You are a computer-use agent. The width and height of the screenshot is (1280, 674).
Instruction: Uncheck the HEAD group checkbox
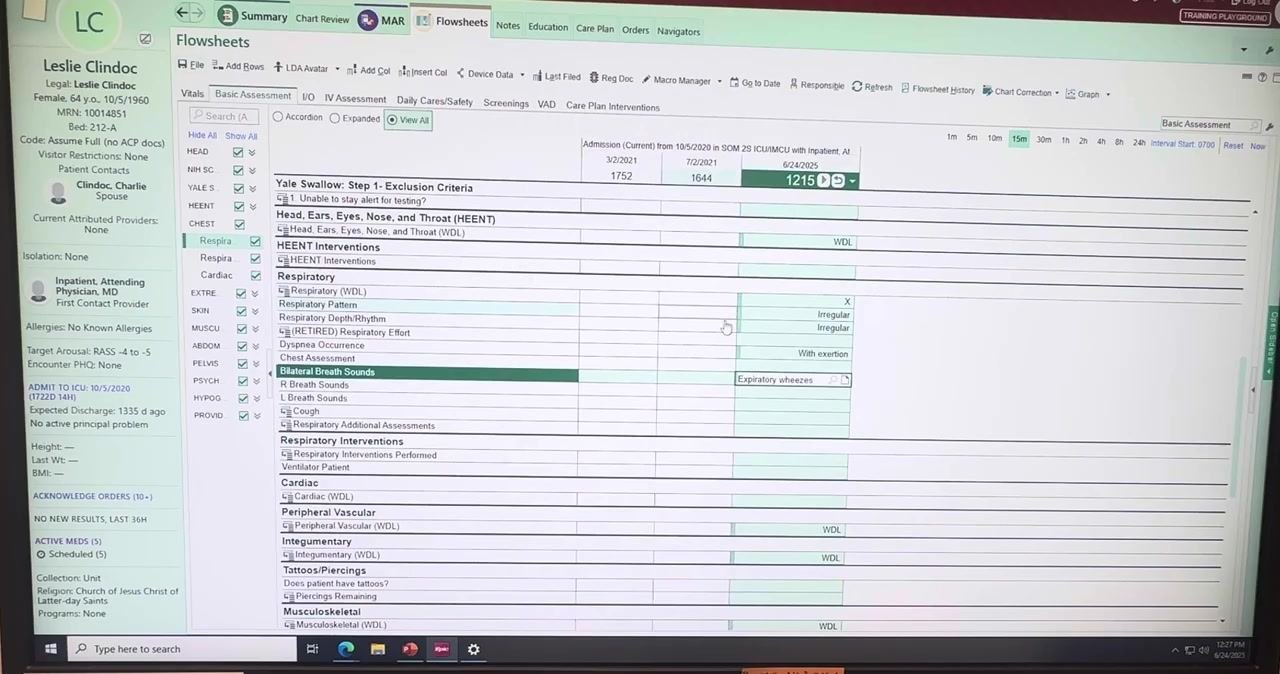pos(238,152)
